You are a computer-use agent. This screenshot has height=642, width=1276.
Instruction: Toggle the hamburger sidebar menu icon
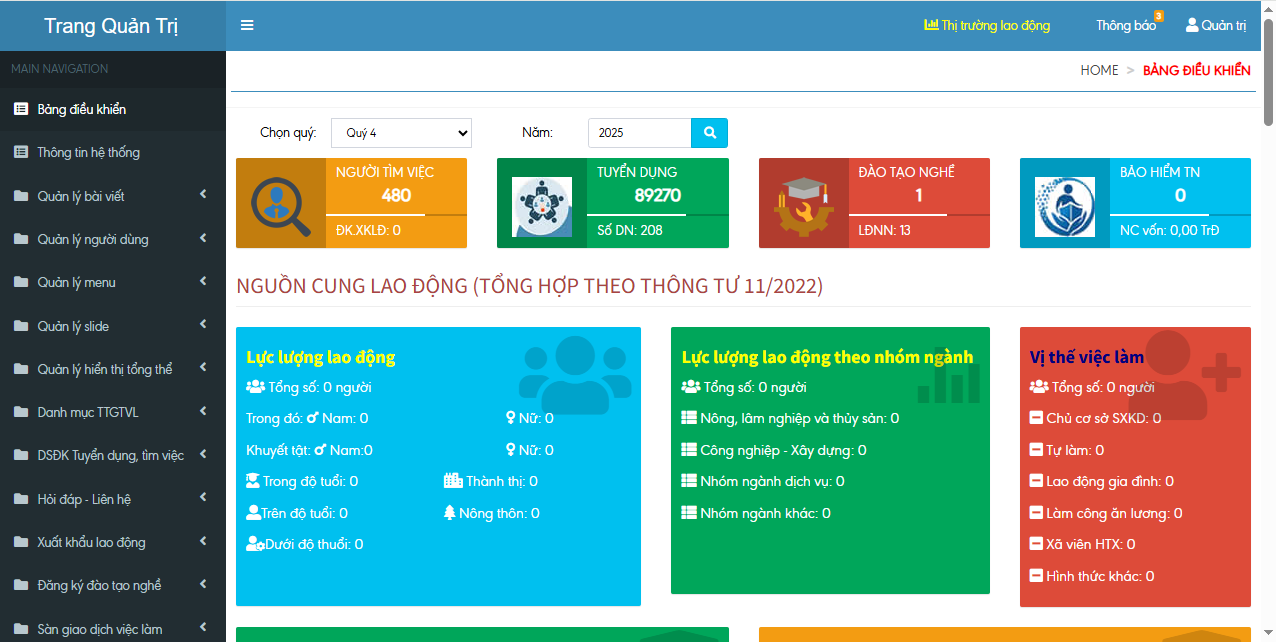pos(247,25)
